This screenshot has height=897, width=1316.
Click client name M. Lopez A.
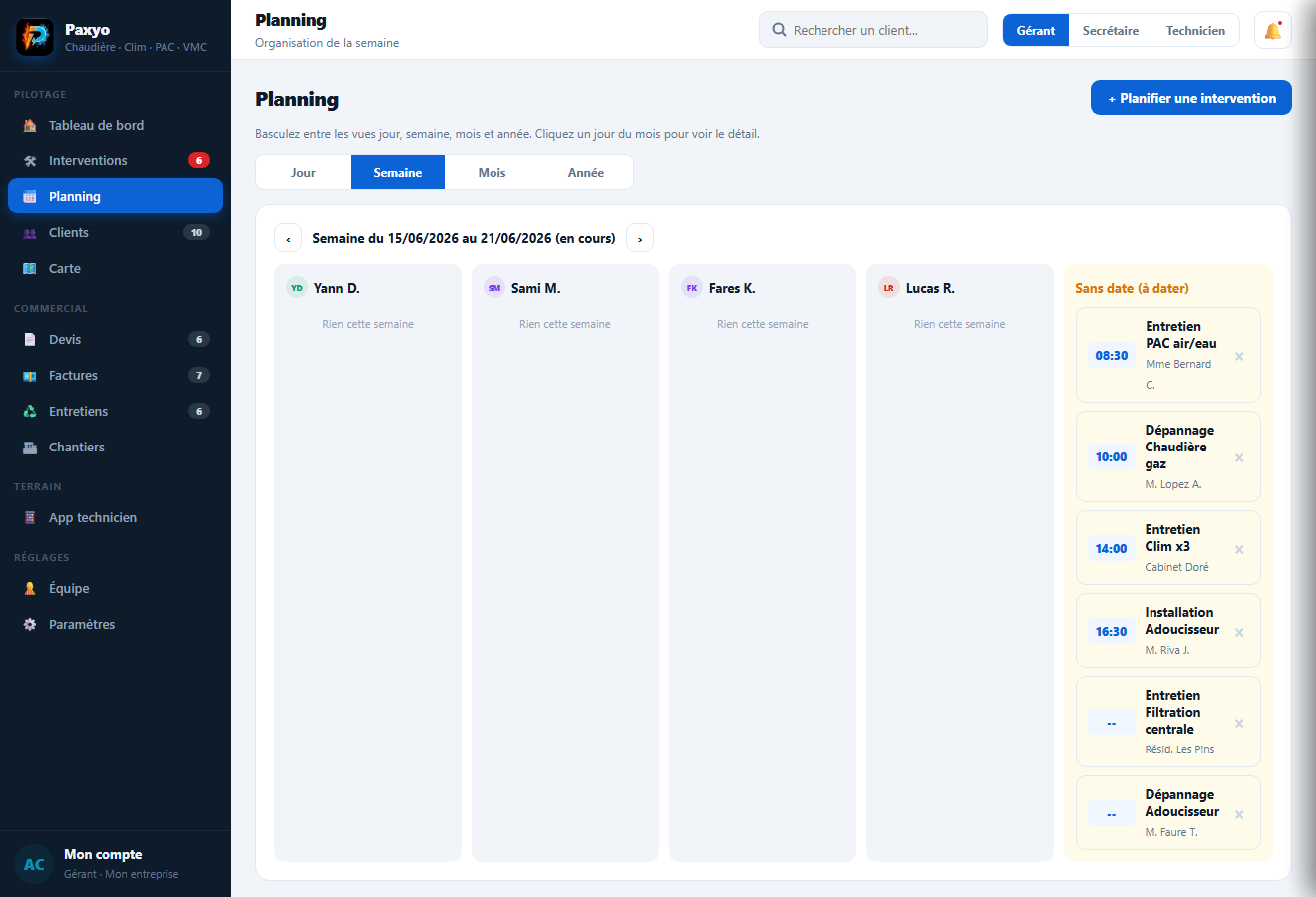point(1173,484)
